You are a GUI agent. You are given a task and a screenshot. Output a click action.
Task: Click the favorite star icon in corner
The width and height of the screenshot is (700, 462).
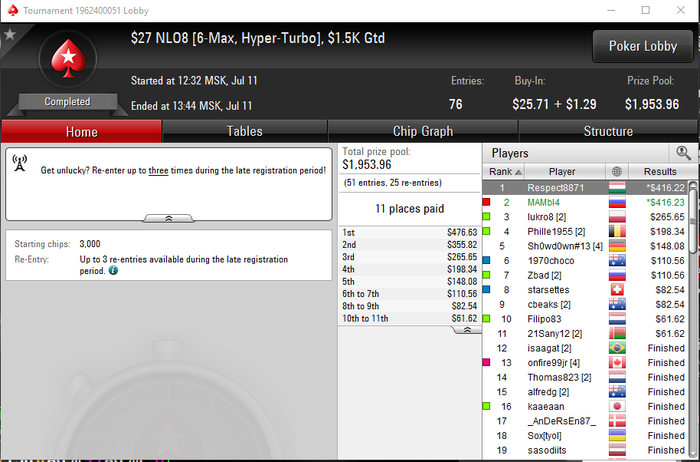10,34
